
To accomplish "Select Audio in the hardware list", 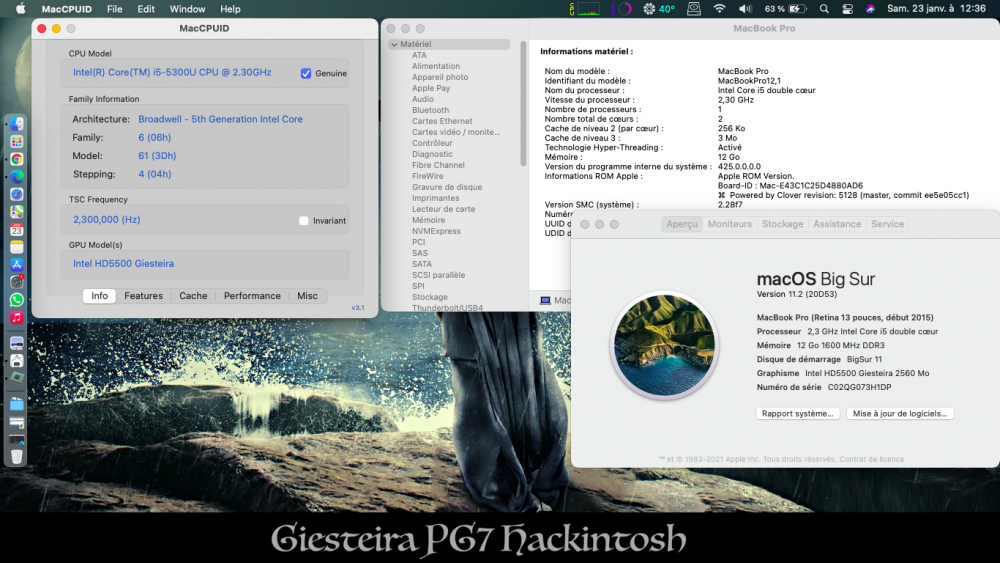I will tap(423, 99).
